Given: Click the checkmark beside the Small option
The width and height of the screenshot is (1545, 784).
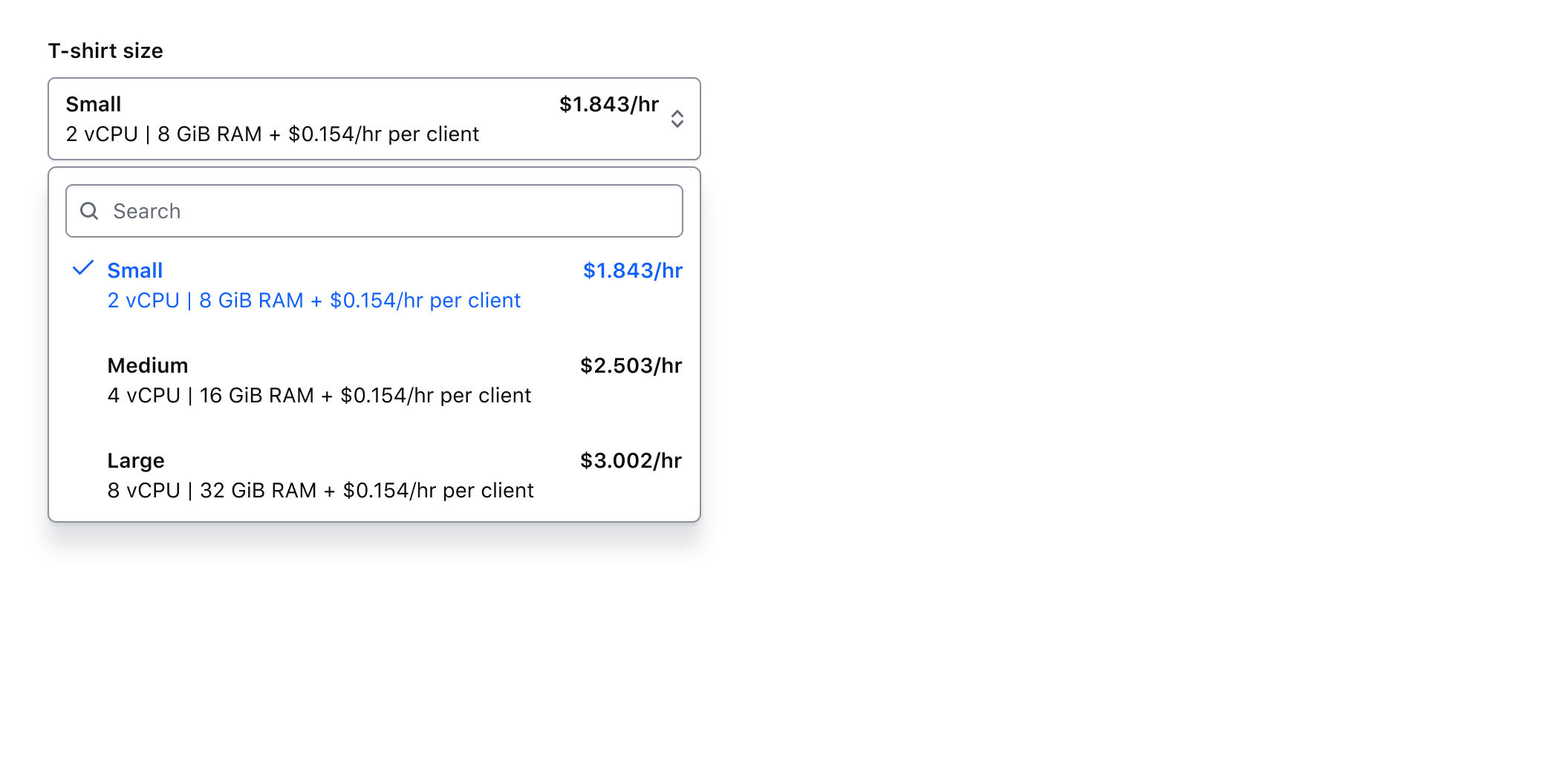Looking at the screenshot, I should (82, 268).
